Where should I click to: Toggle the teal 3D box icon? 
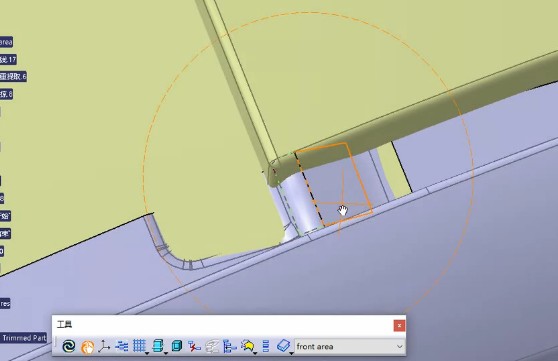(177, 346)
